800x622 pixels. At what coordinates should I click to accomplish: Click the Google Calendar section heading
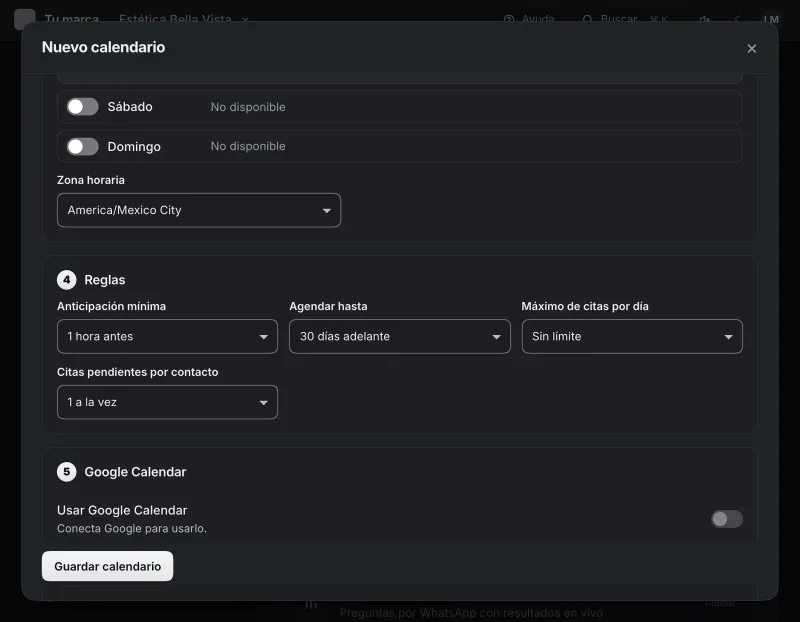[x=135, y=472]
